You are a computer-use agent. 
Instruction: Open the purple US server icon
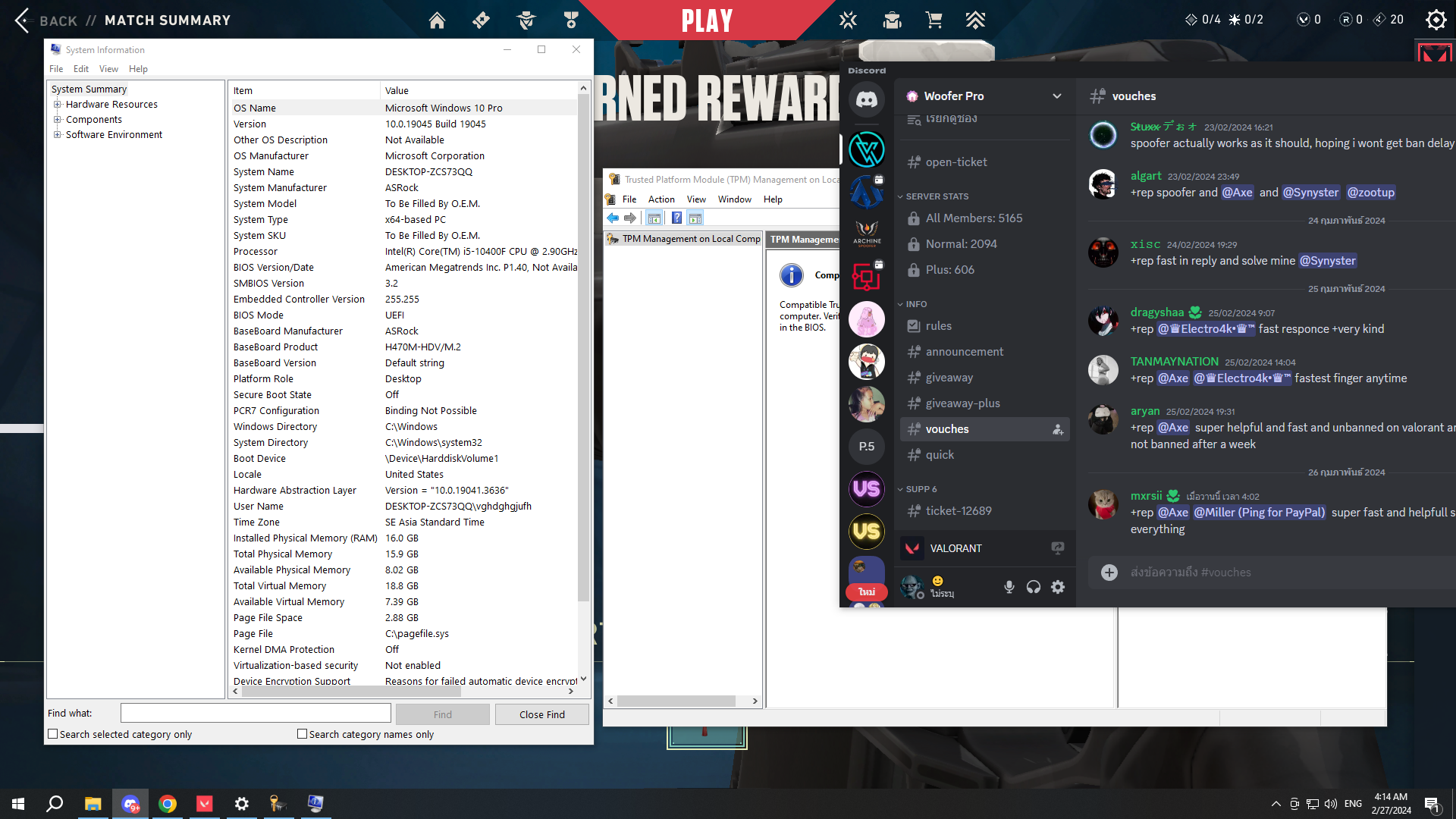click(867, 489)
